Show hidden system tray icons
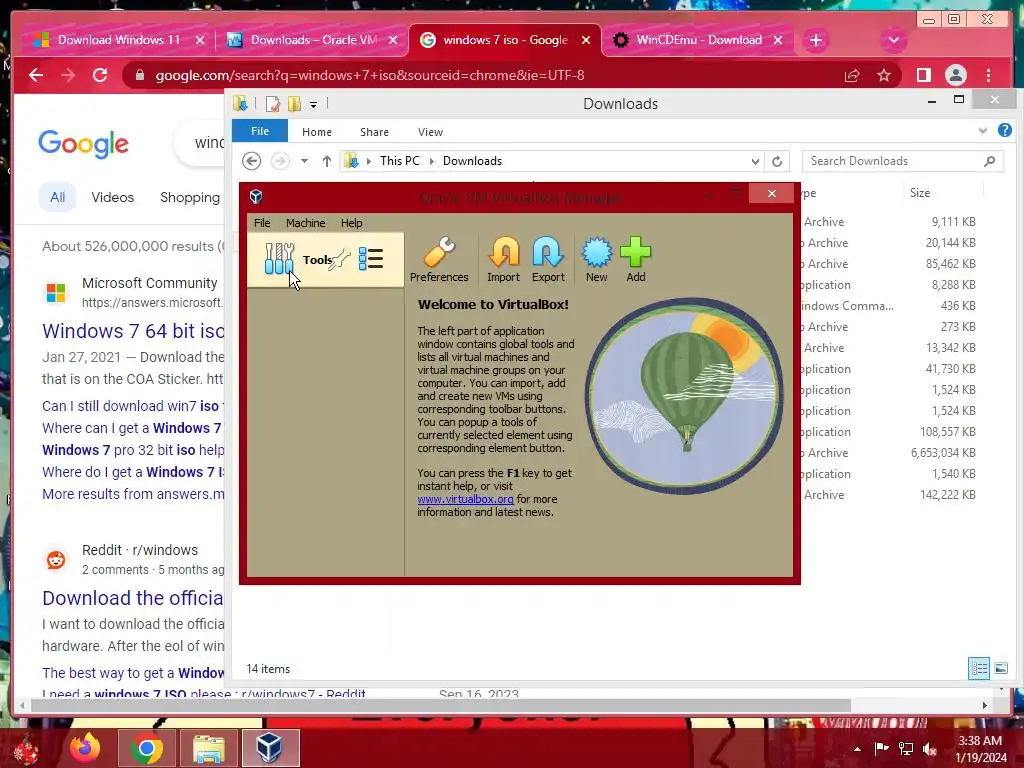 857,749
